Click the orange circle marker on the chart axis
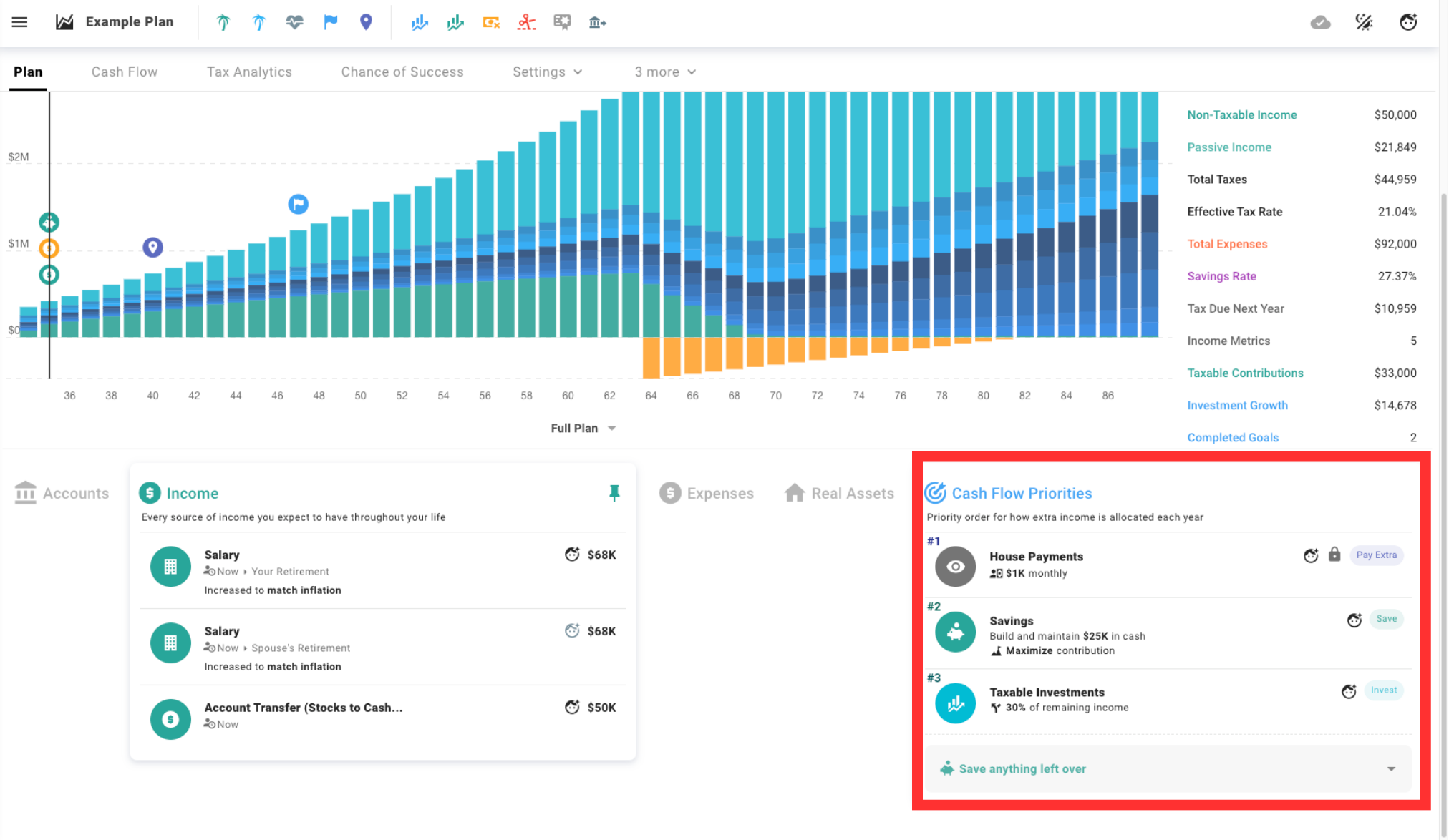Screen dimensions: 1449x840 (x=48, y=248)
